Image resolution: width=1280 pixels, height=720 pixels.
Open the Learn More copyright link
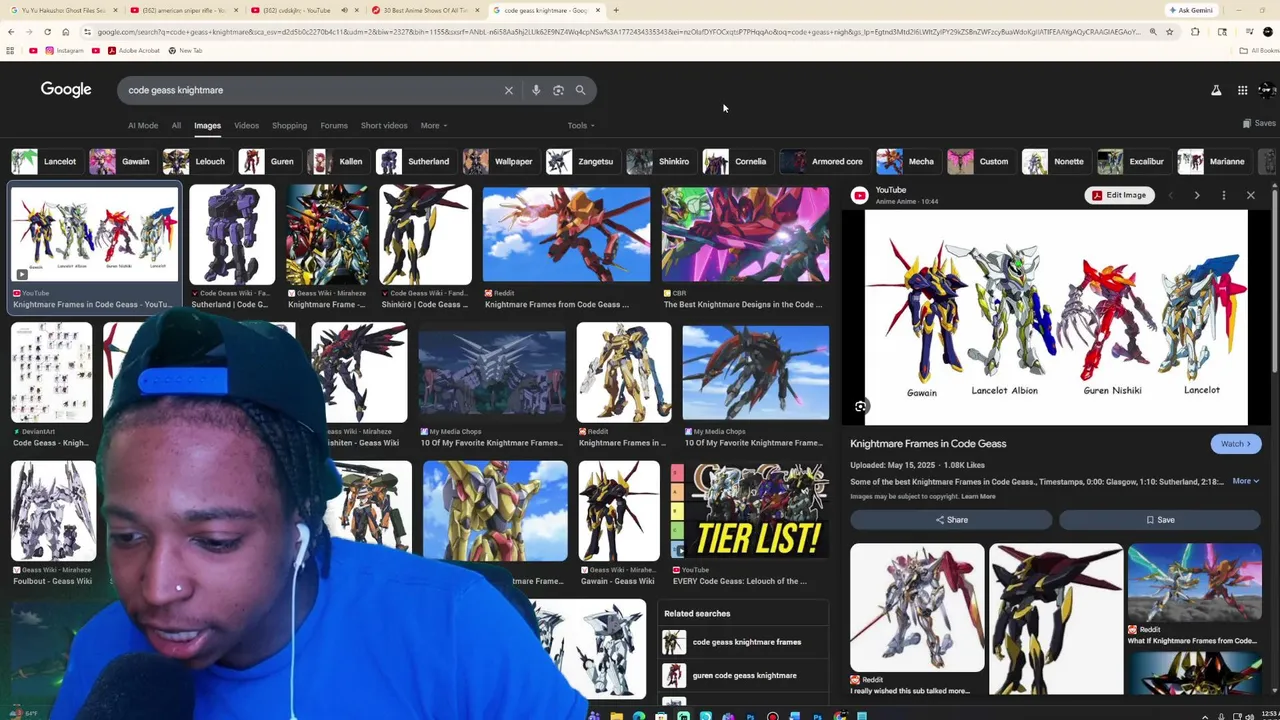pos(978,497)
